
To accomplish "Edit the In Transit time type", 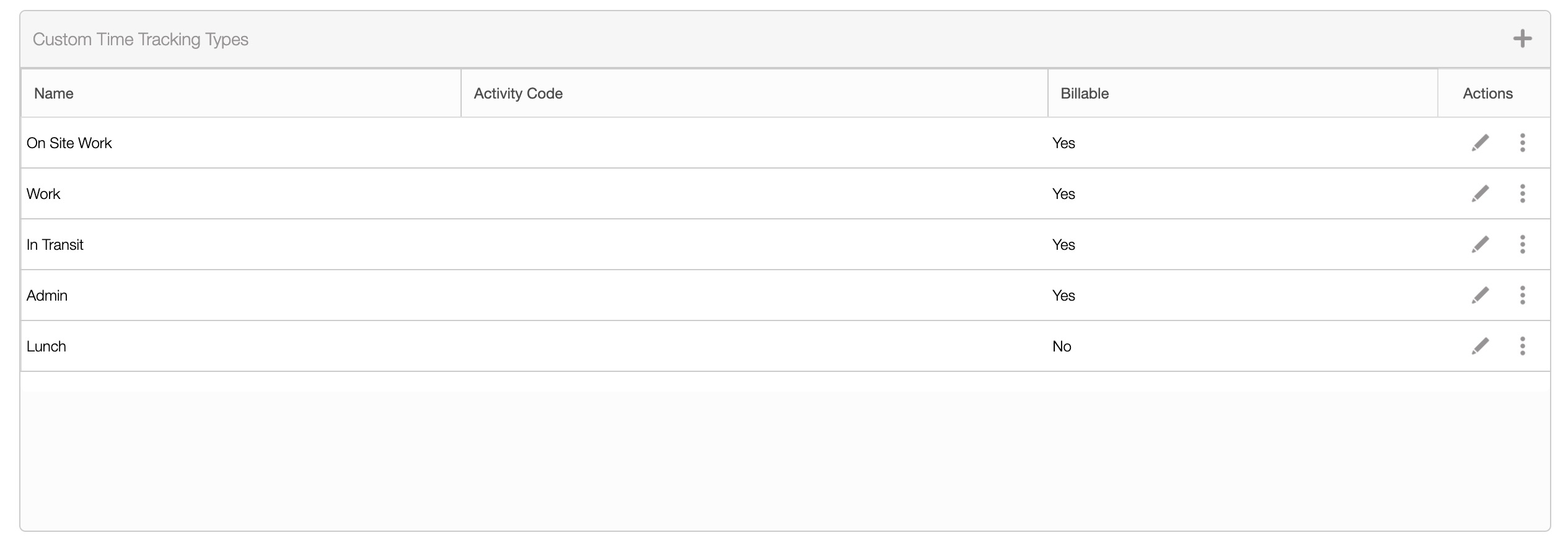I will tap(1480, 244).
